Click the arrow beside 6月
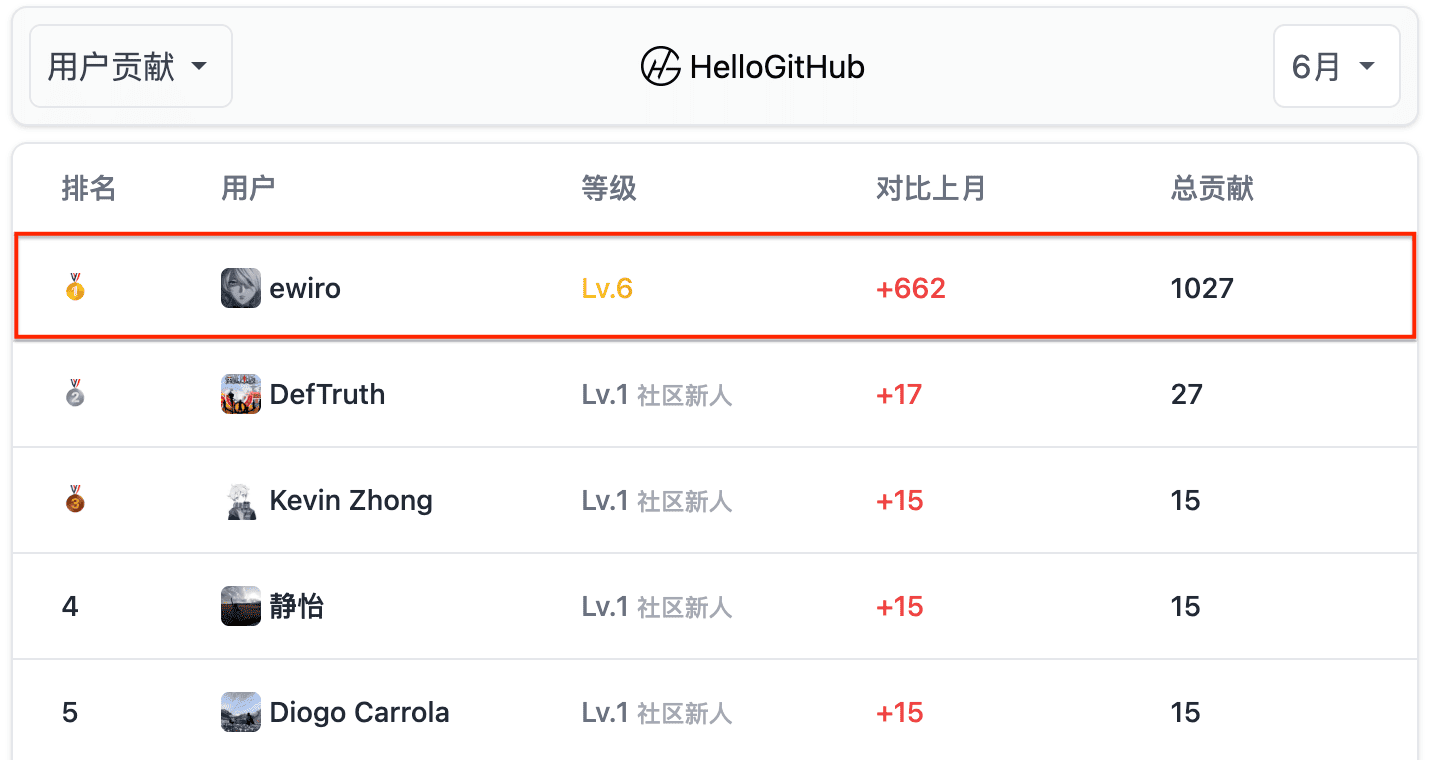This screenshot has width=1430, height=760. pos(1366,67)
